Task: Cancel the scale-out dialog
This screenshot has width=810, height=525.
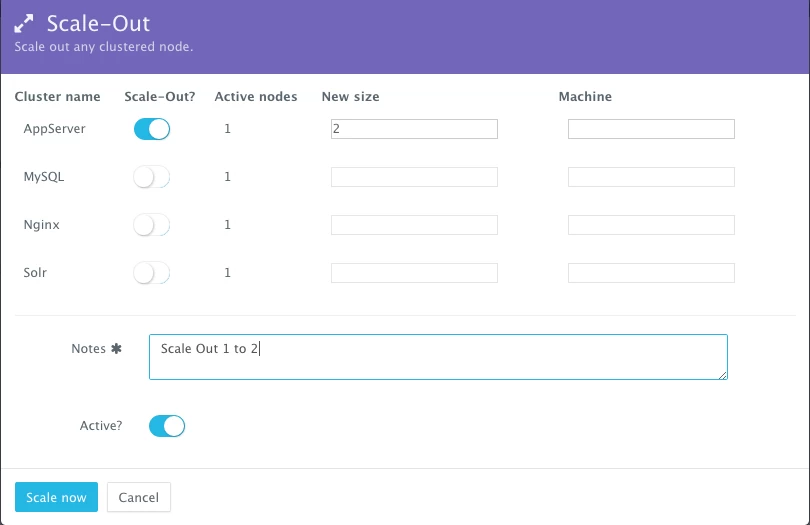Action: pos(139,497)
